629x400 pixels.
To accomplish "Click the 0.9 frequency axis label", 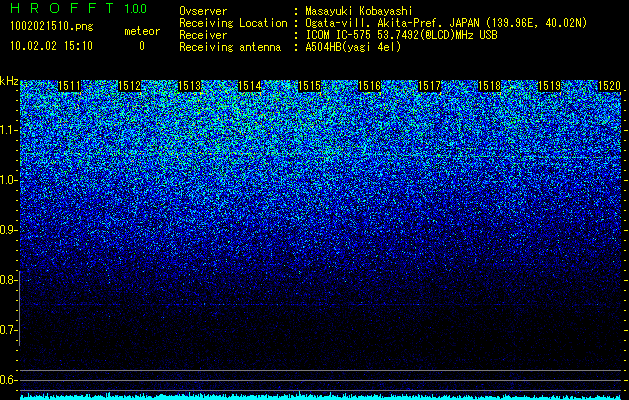I will pos(8,230).
